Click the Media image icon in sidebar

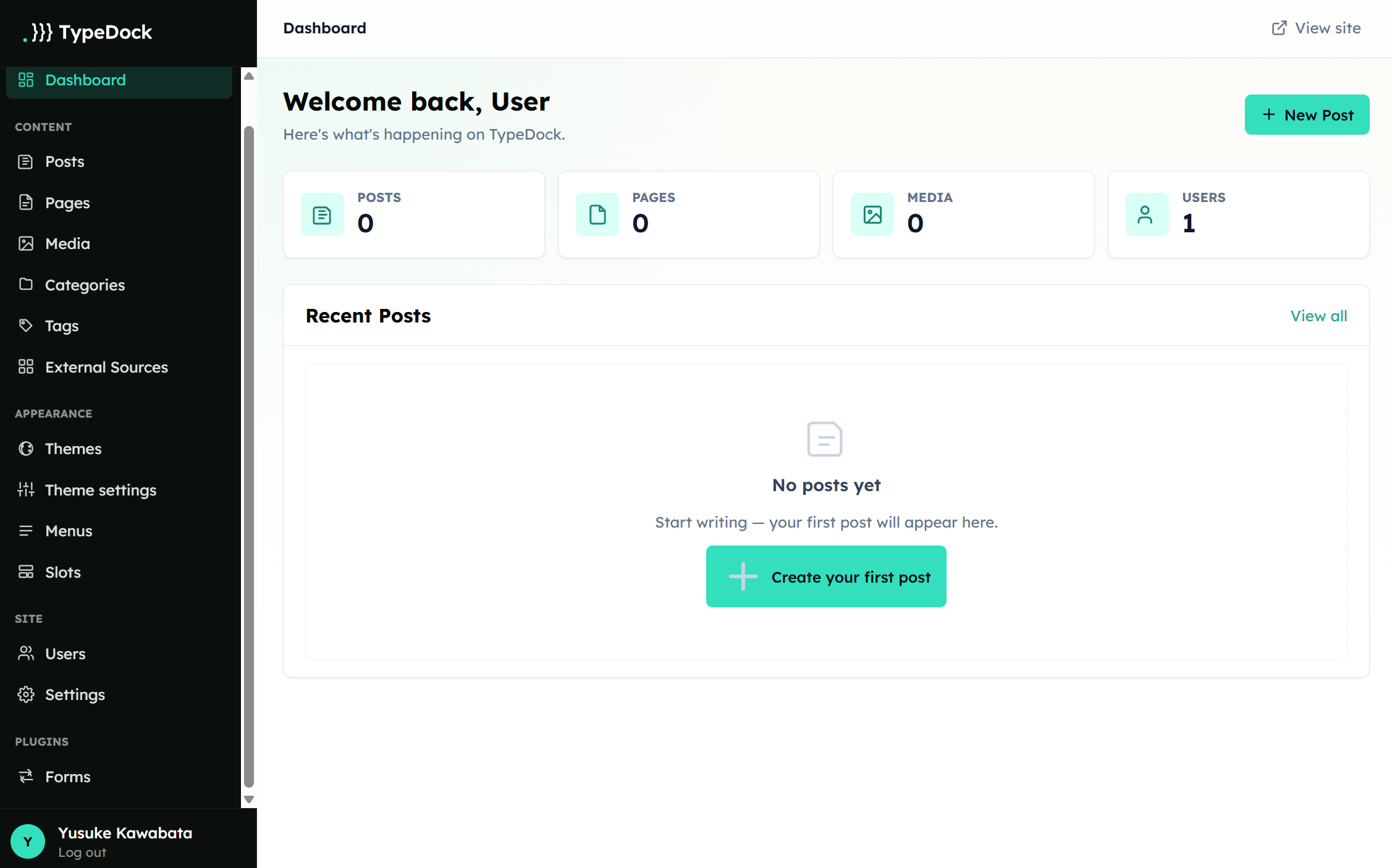[x=26, y=243]
